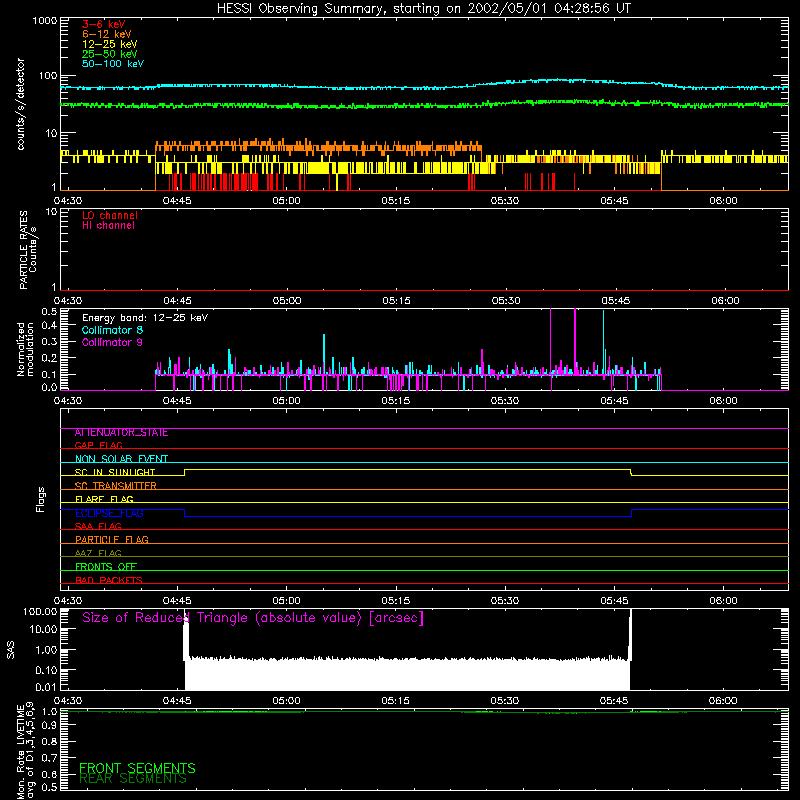The width and height of the screenshot is (800, 800).
Task: Click the tallest magenta Collimator 9 modulation spike
Action: 575,342
